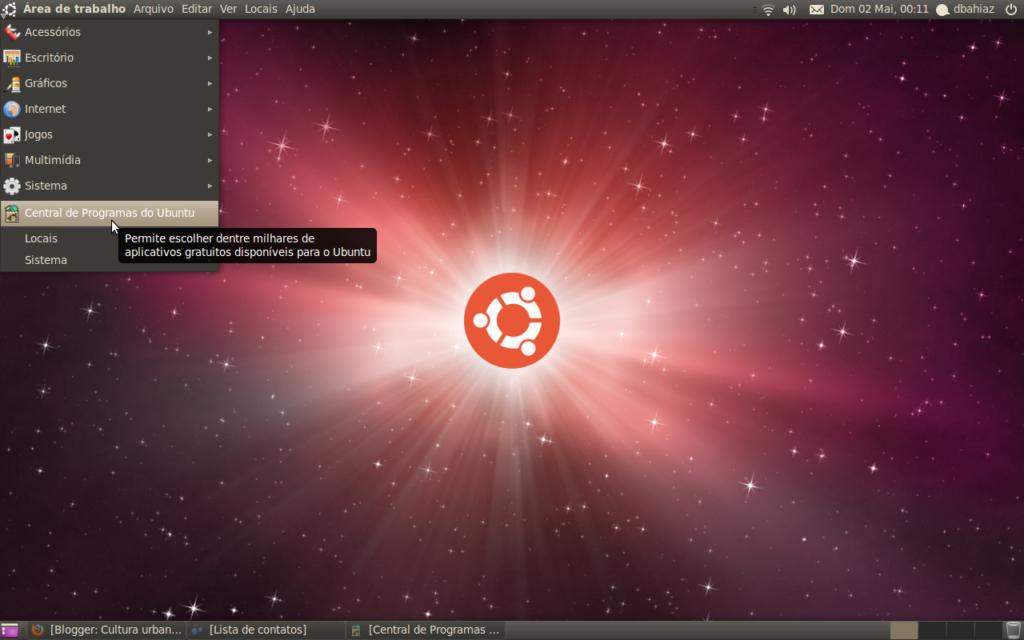Open the Ajuda menu

(x=300, y=9)
